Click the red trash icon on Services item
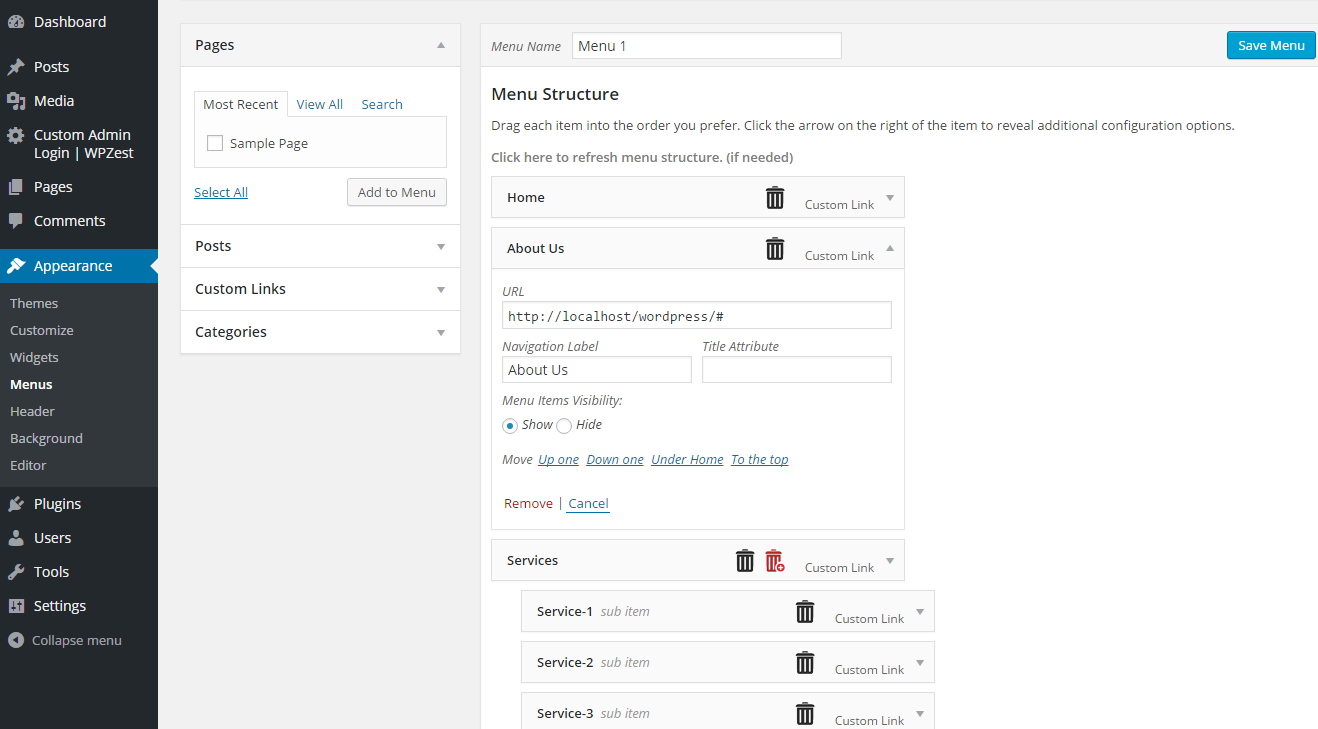This screenshot has height=729, width=1318. 775,560
